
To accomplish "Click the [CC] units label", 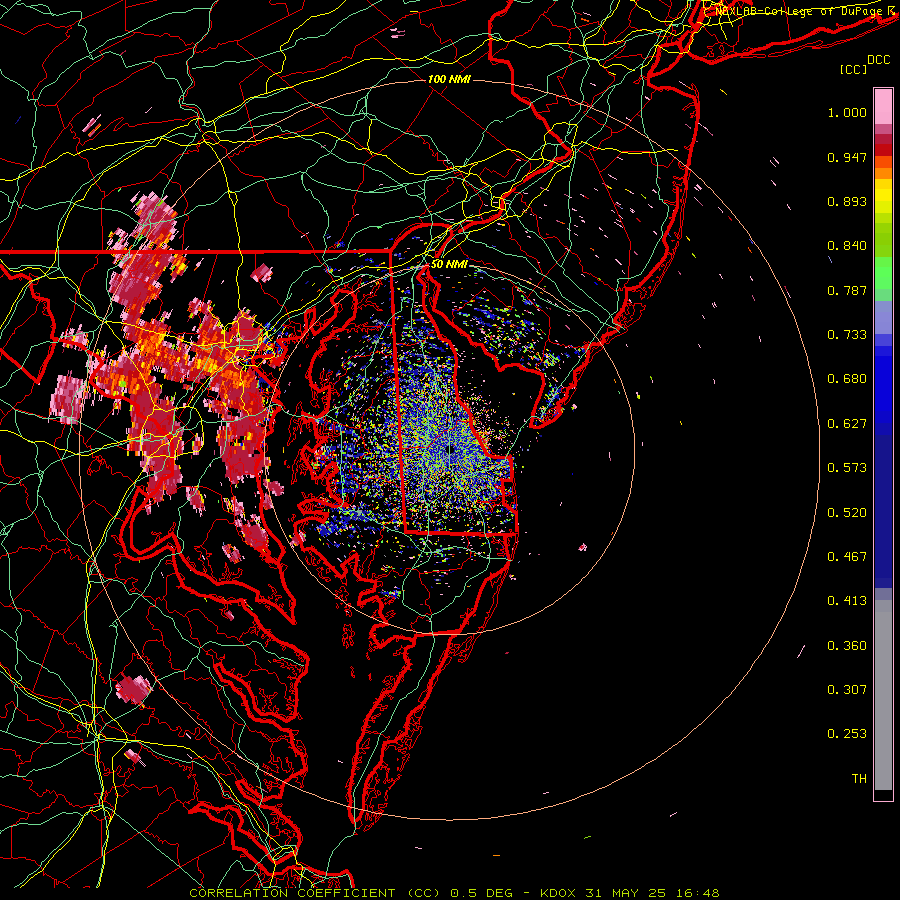I will tap(854, 69).
